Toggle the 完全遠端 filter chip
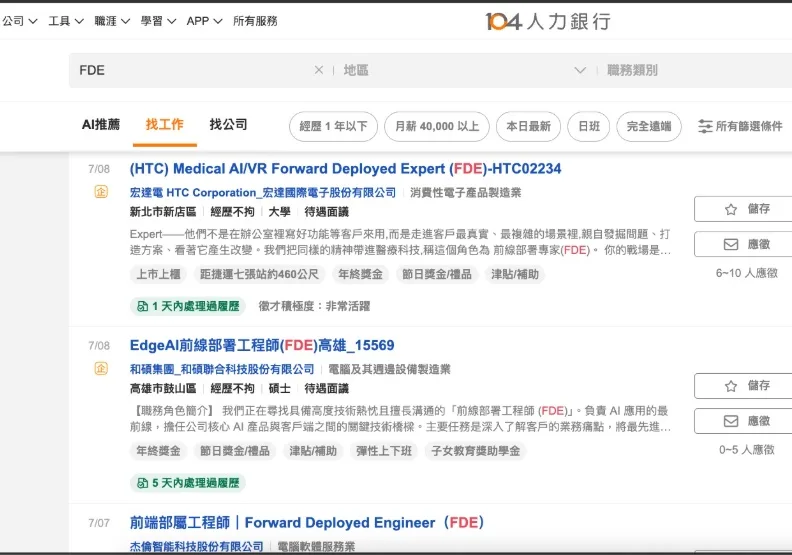Image resolution: width=792 pixels, height=555 pixels. coord(649,126)
